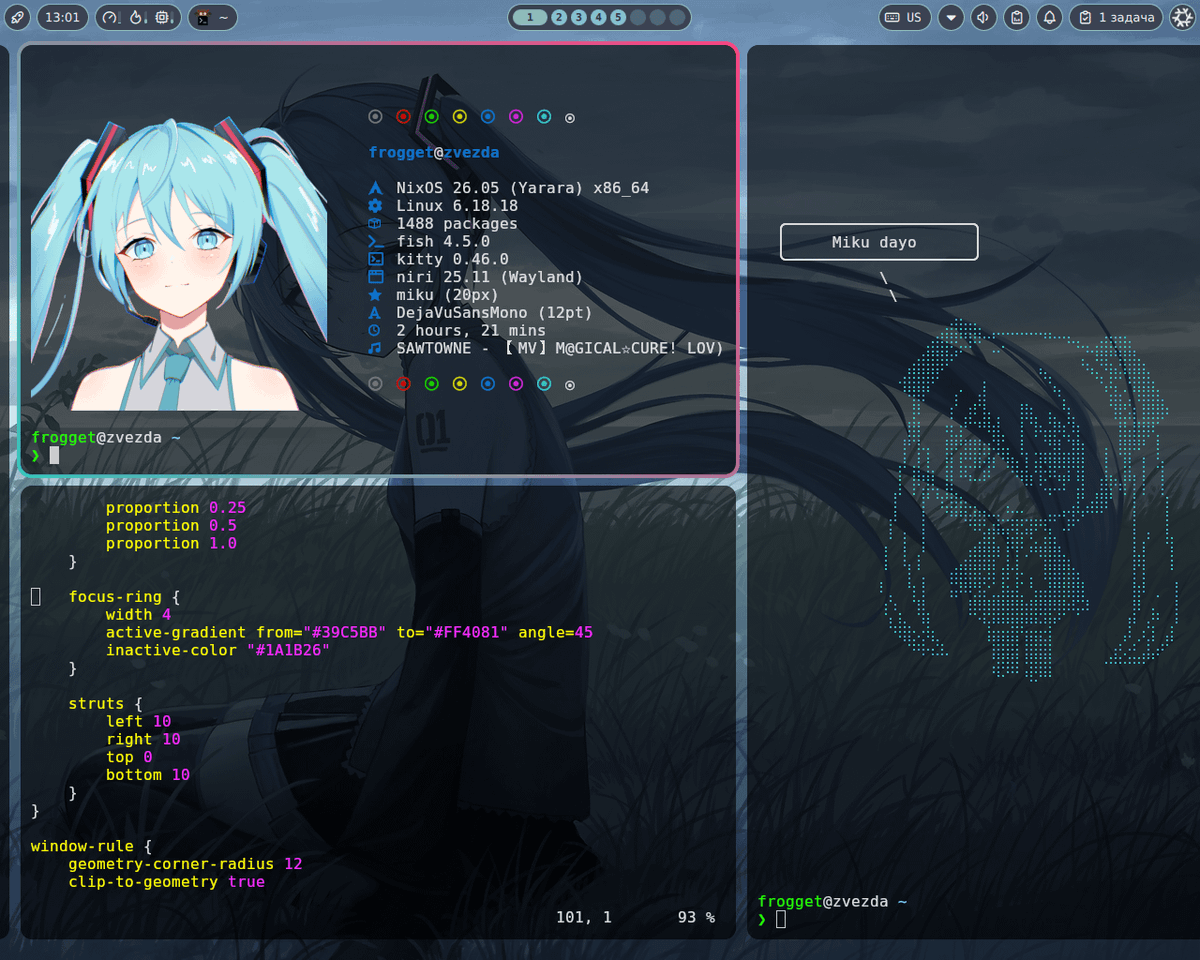Switch keyboard layout via US indicator
Image resolution: width=1200 pixels, height=960 pixels.
[x=905, y=17]
